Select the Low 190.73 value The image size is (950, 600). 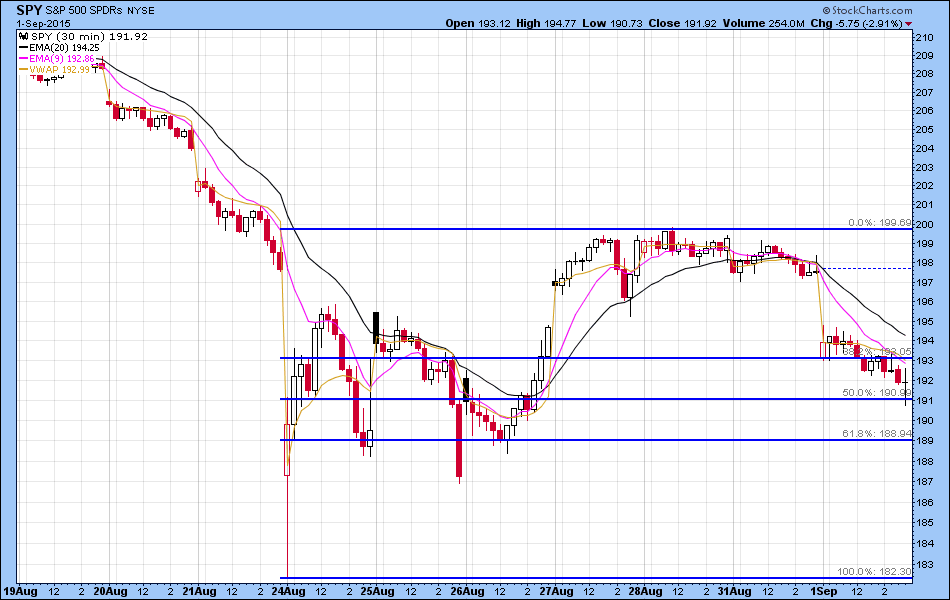pos(613,24)
